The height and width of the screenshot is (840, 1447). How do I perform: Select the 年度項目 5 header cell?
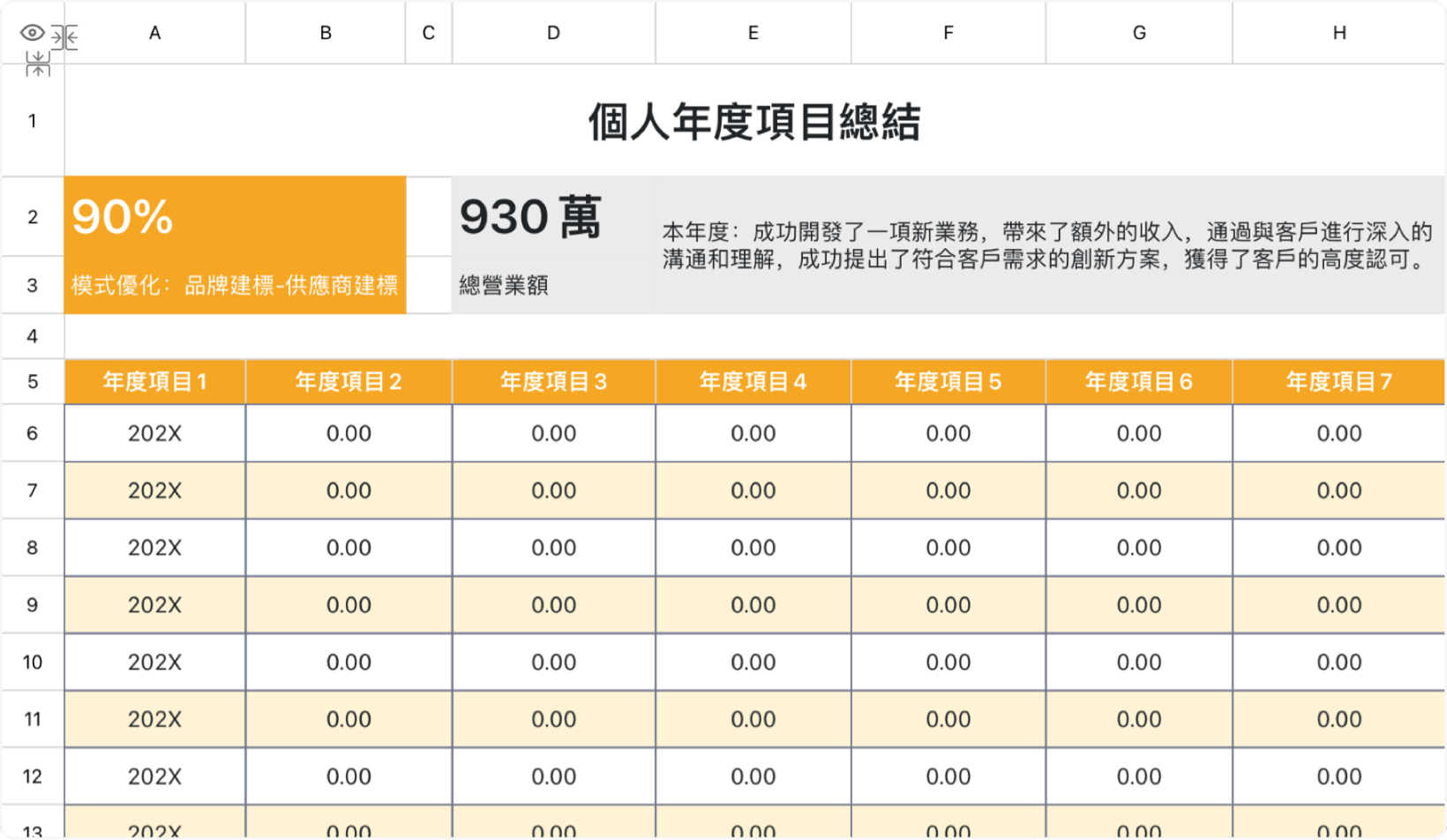click(948, 382)
